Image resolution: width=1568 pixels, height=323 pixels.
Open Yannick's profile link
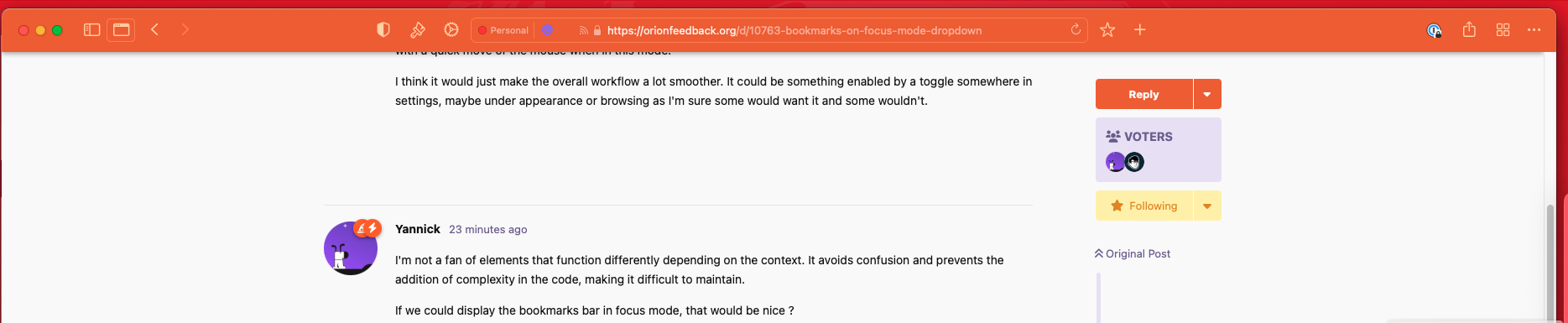click(418, 229)
